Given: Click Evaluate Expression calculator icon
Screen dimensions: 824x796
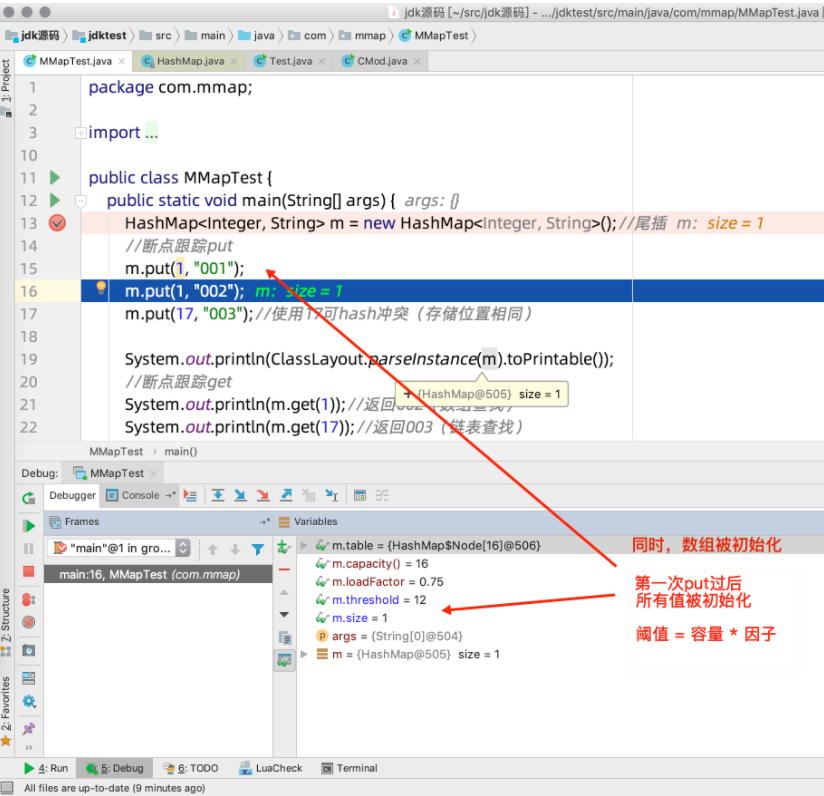Looking at the screenshot, I should tap(360, 495).
